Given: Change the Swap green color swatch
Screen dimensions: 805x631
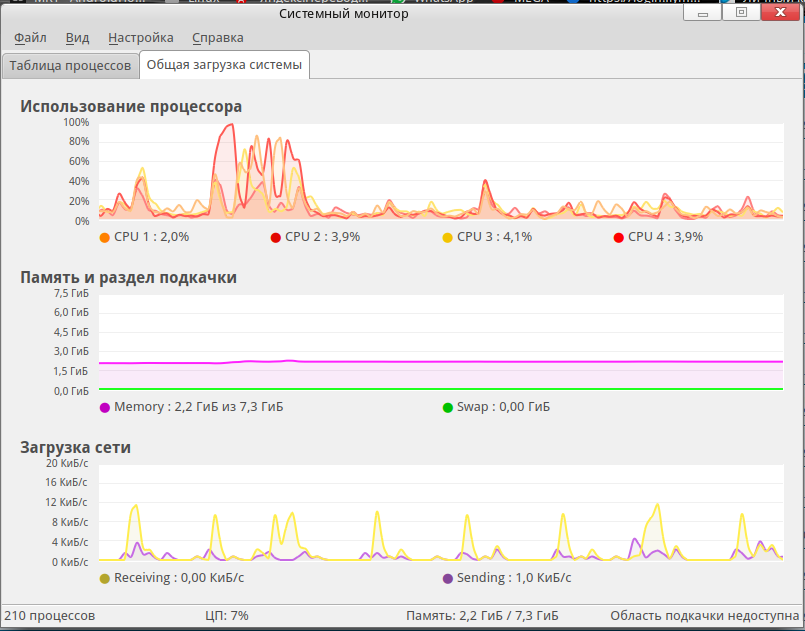Looking at the screenshot, I should (447, 408).
